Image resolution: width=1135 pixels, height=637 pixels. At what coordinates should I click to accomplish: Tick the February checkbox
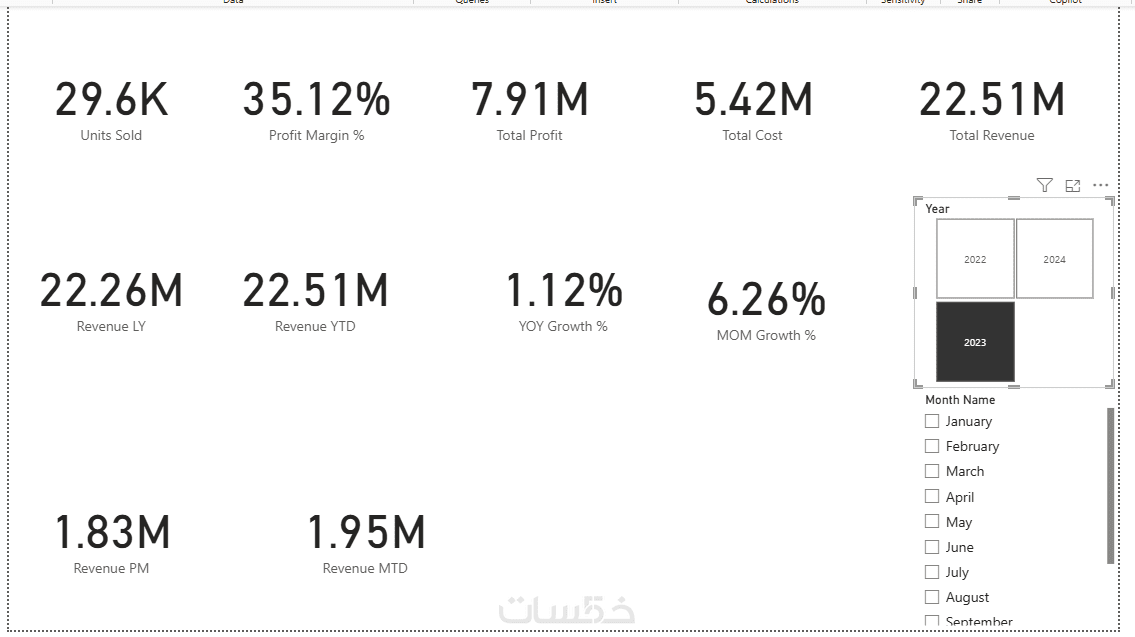click(932, 446)
